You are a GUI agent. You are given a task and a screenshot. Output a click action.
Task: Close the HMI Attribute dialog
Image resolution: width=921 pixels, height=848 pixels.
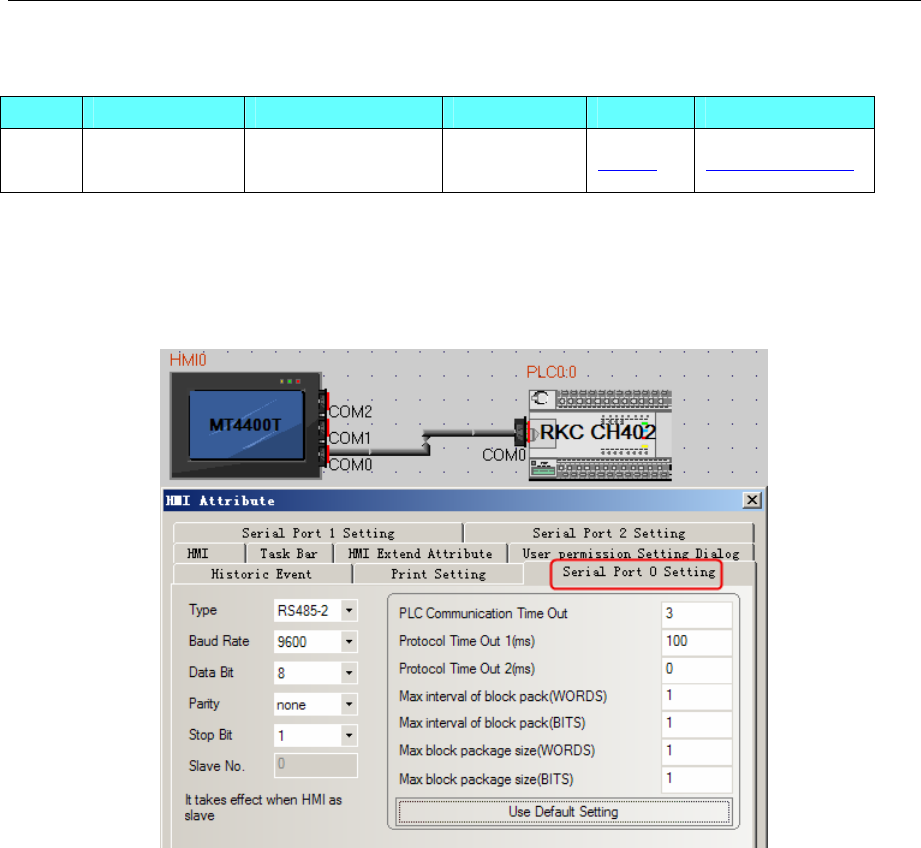pyautogui.click(x=752, y=500)
